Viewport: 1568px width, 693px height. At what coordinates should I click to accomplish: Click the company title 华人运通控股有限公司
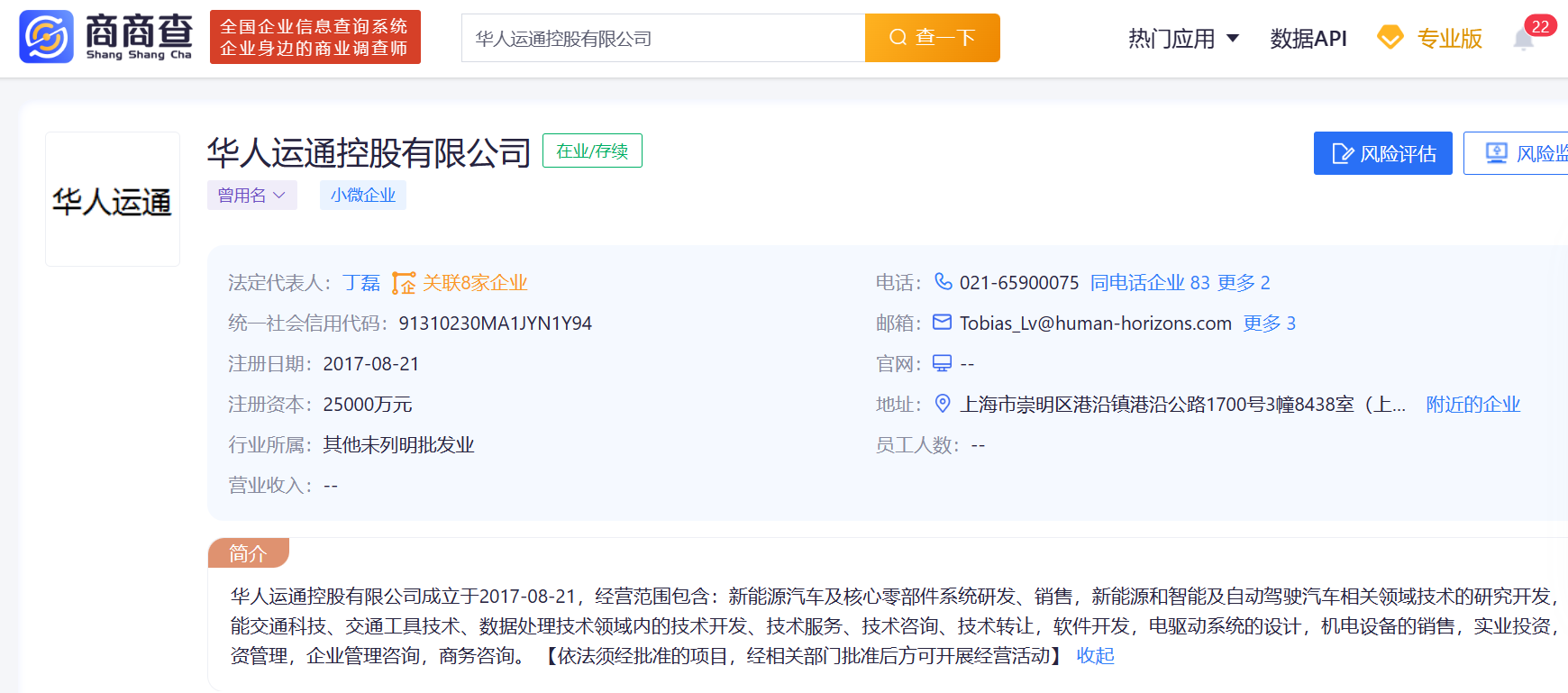[x=369, y=152]
